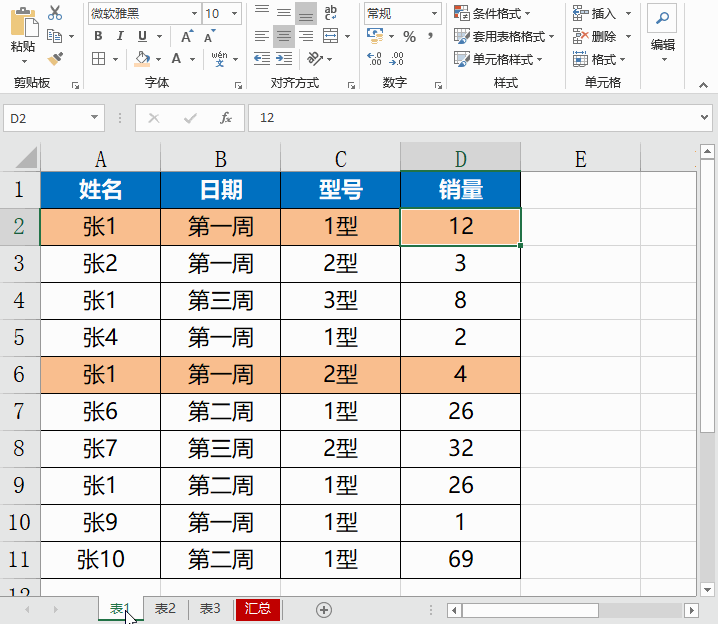
Task: Apply comma thousands separator style
Action: [x=430, y=36]
